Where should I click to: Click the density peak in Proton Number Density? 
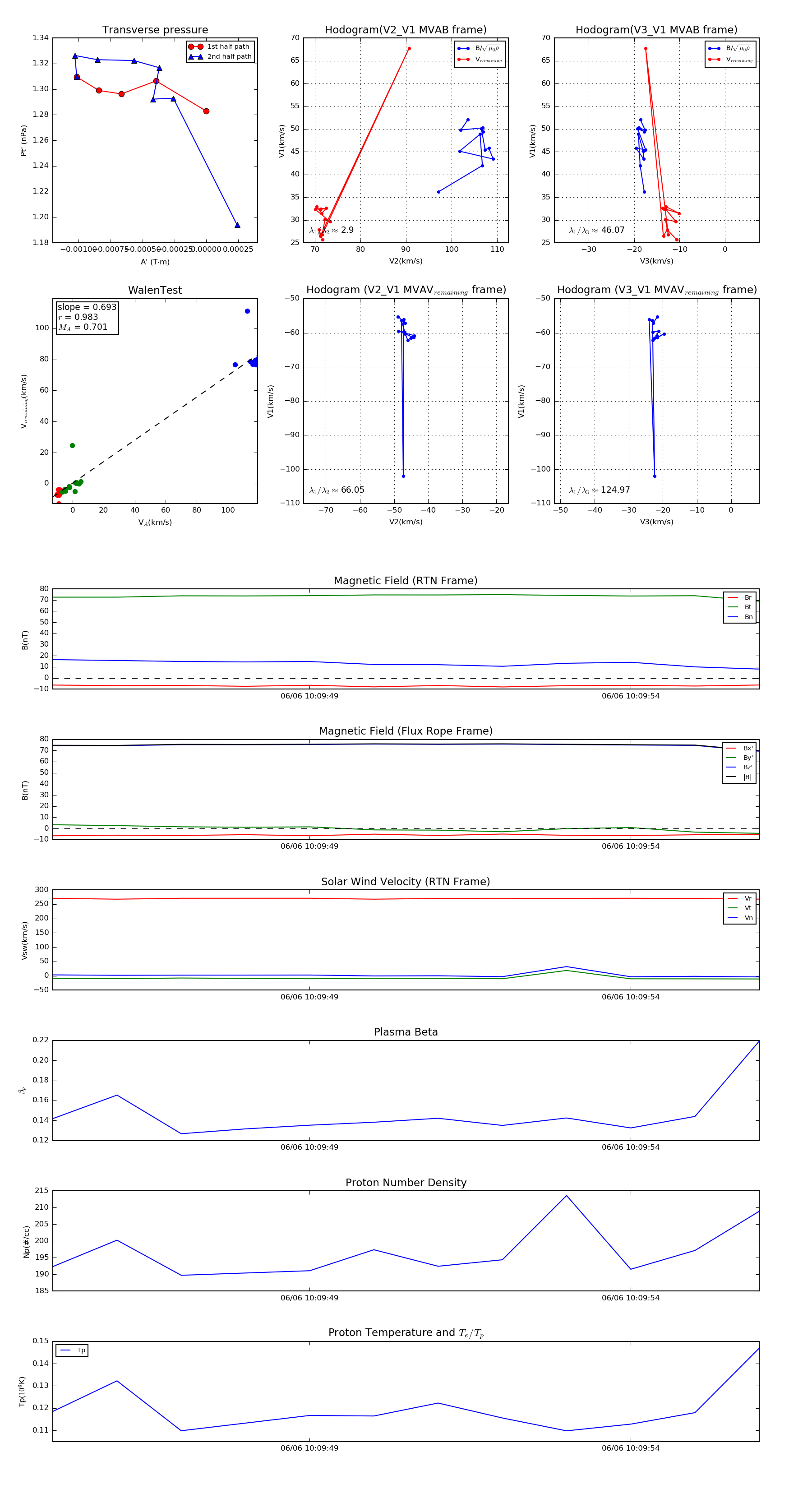(567, 1195)
